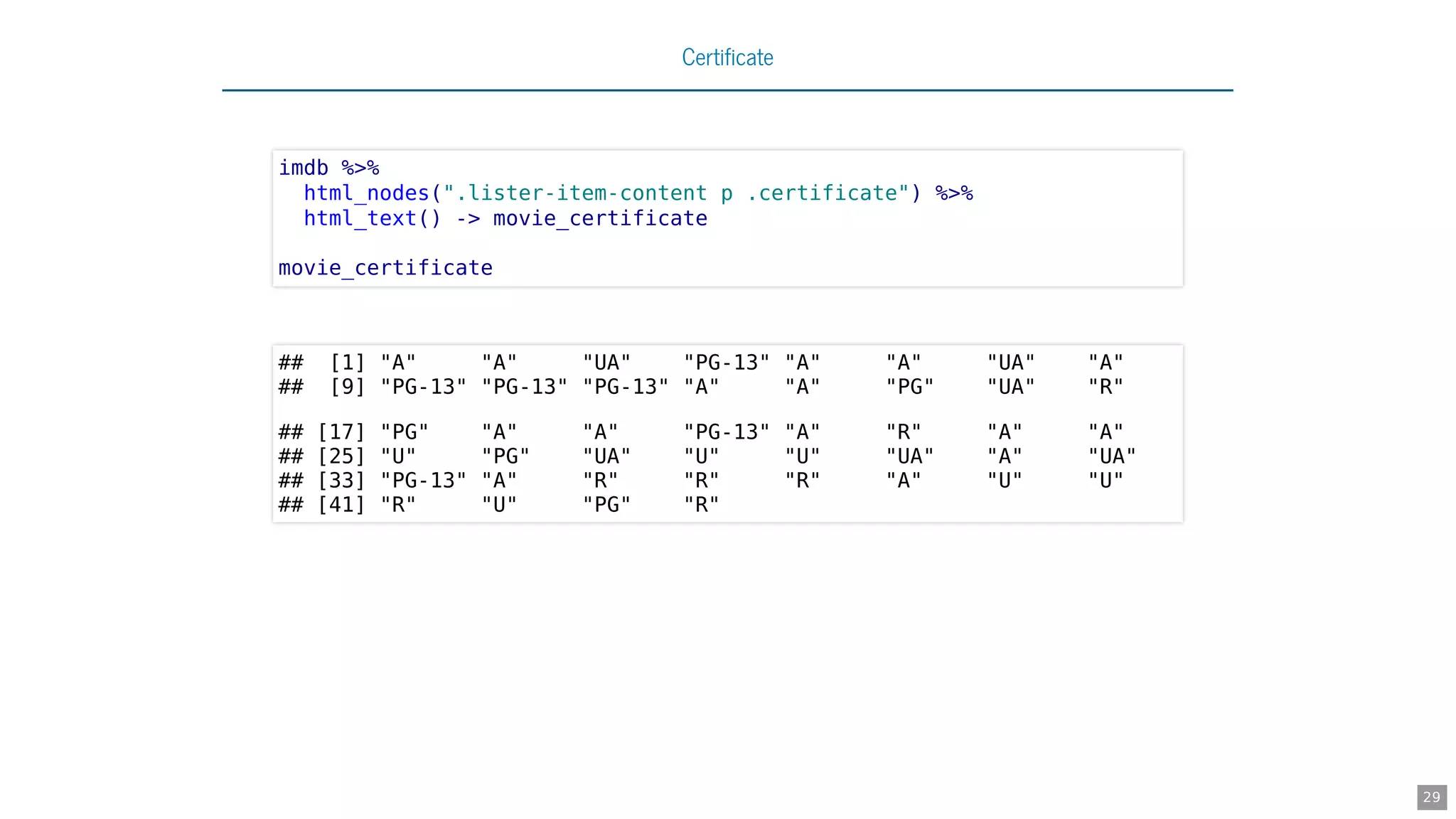
Task: Click the "PG" second value in row [25]
Action: [505, 456]
